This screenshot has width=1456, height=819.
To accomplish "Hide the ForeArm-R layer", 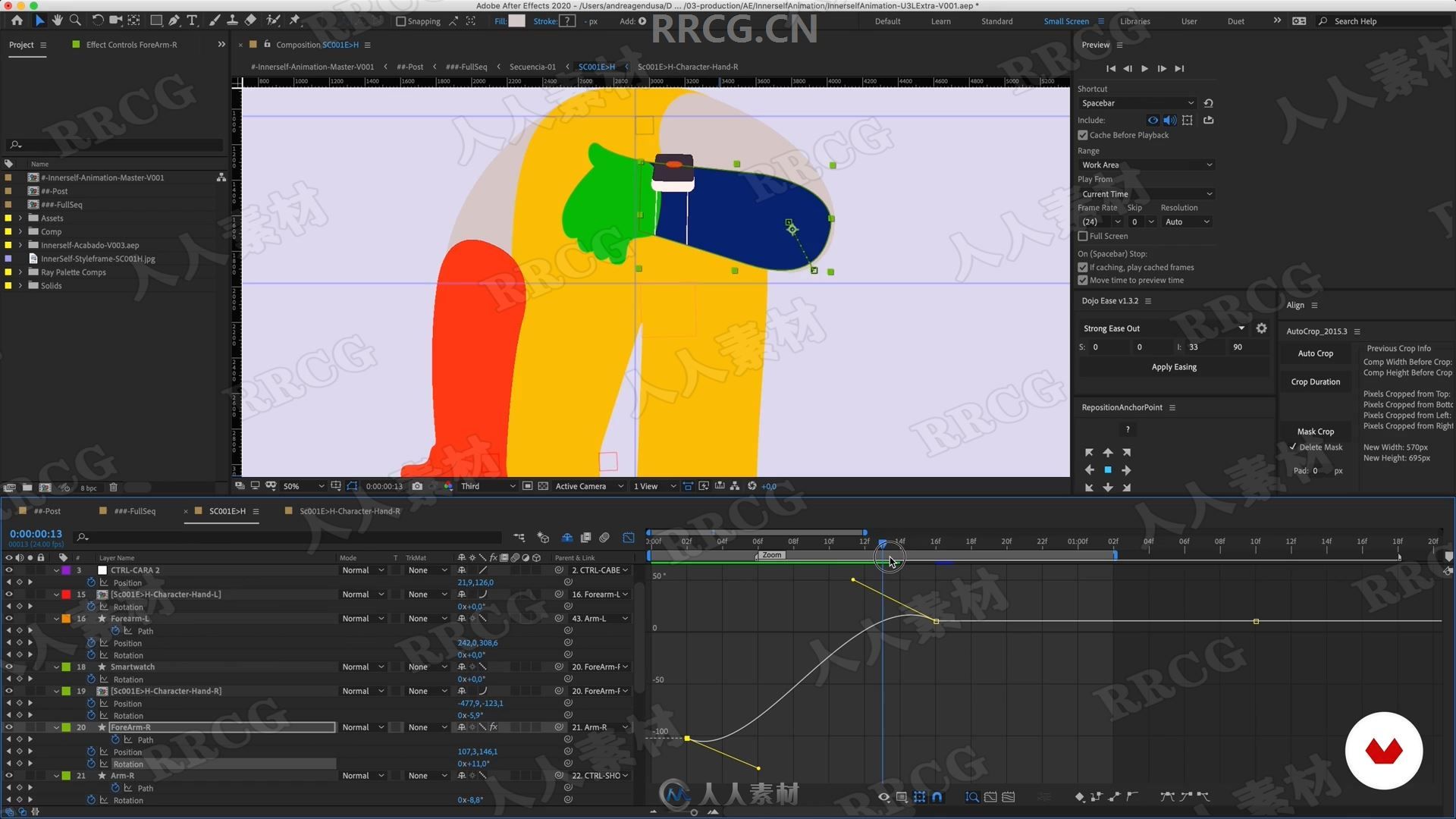I will [9, 727].
